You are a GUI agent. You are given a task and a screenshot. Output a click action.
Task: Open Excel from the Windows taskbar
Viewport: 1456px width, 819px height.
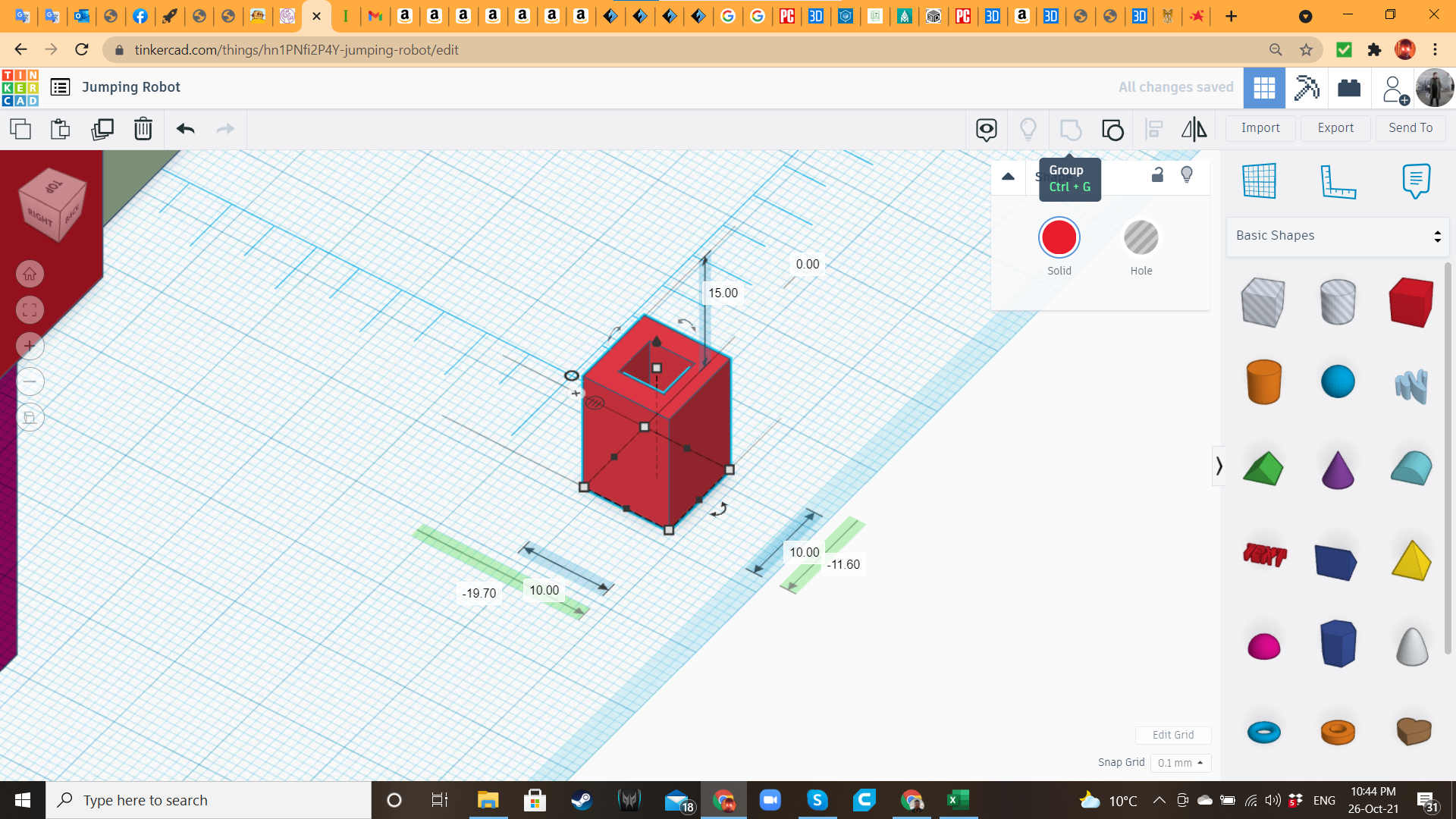click(x=958, y=800)
